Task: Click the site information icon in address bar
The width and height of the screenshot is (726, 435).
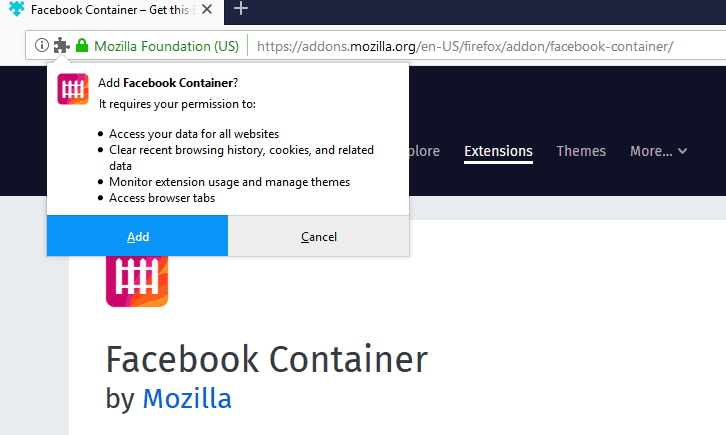Action: (42, 45)
